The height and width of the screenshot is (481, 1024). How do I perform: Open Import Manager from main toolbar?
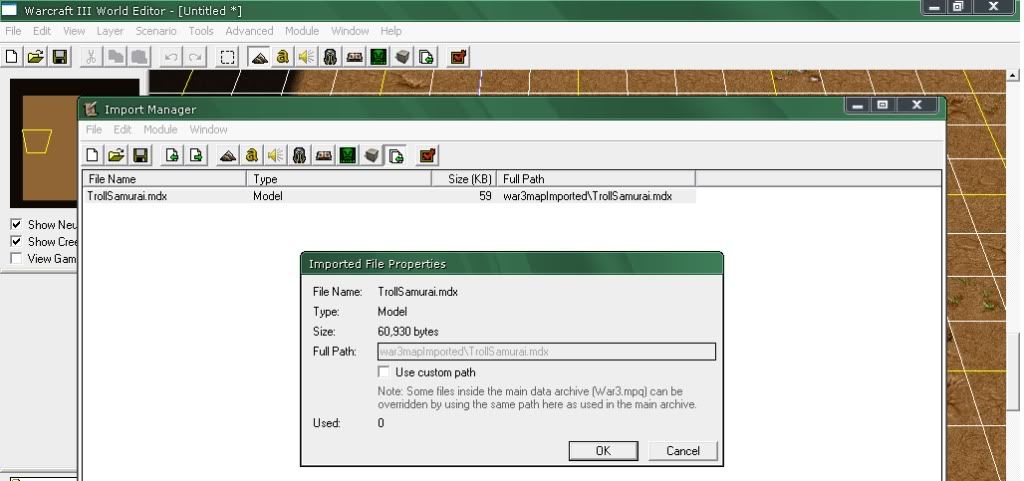coord(426,57)
